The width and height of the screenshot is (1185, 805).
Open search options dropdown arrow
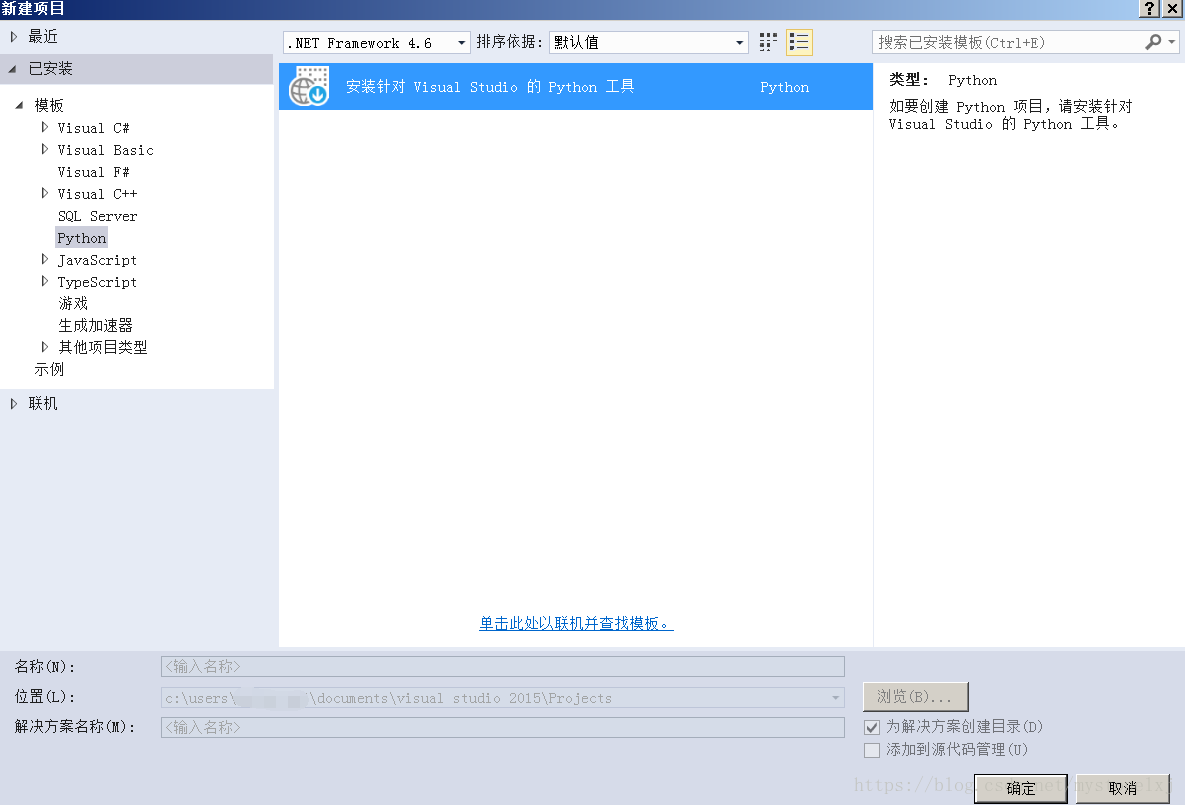1171,42
